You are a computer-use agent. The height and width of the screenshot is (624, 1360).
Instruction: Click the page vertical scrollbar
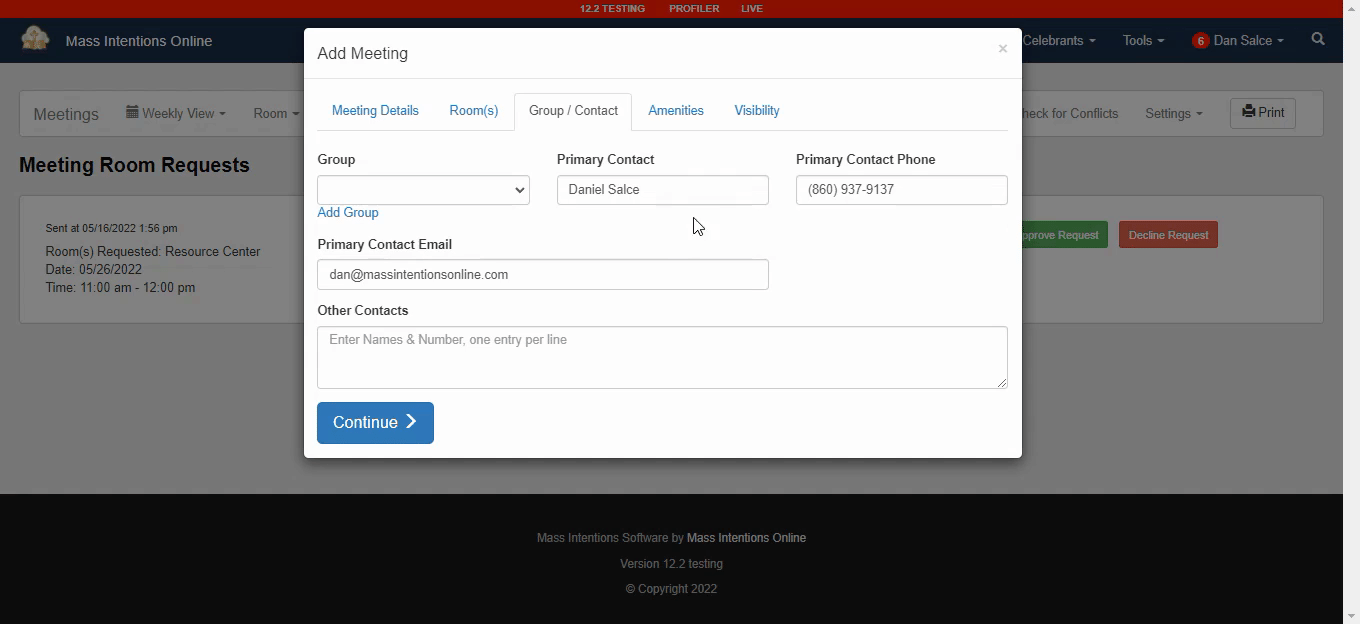(1351, 312)
